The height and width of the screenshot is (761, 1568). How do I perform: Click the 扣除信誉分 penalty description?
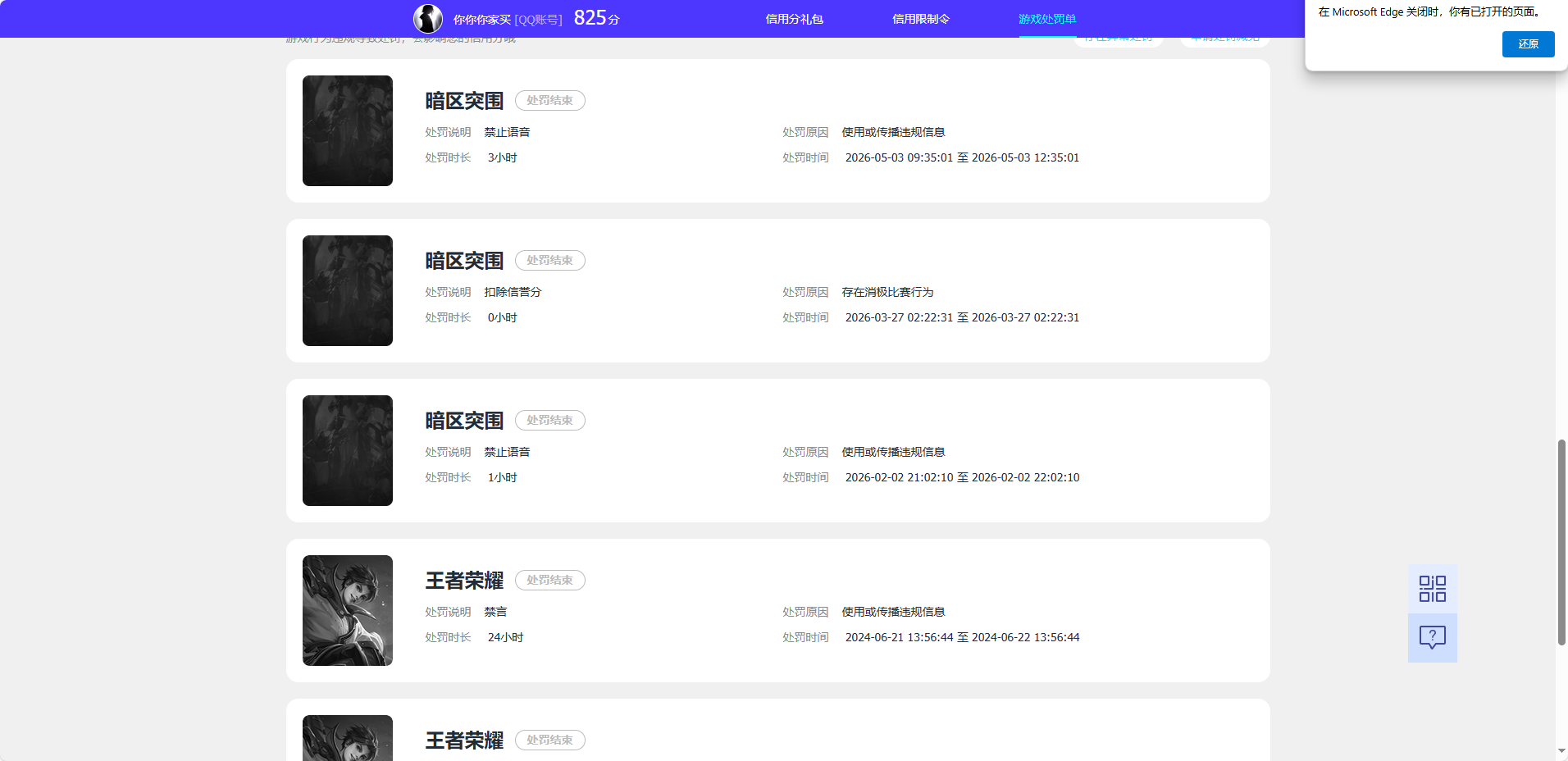click(513, 292)
